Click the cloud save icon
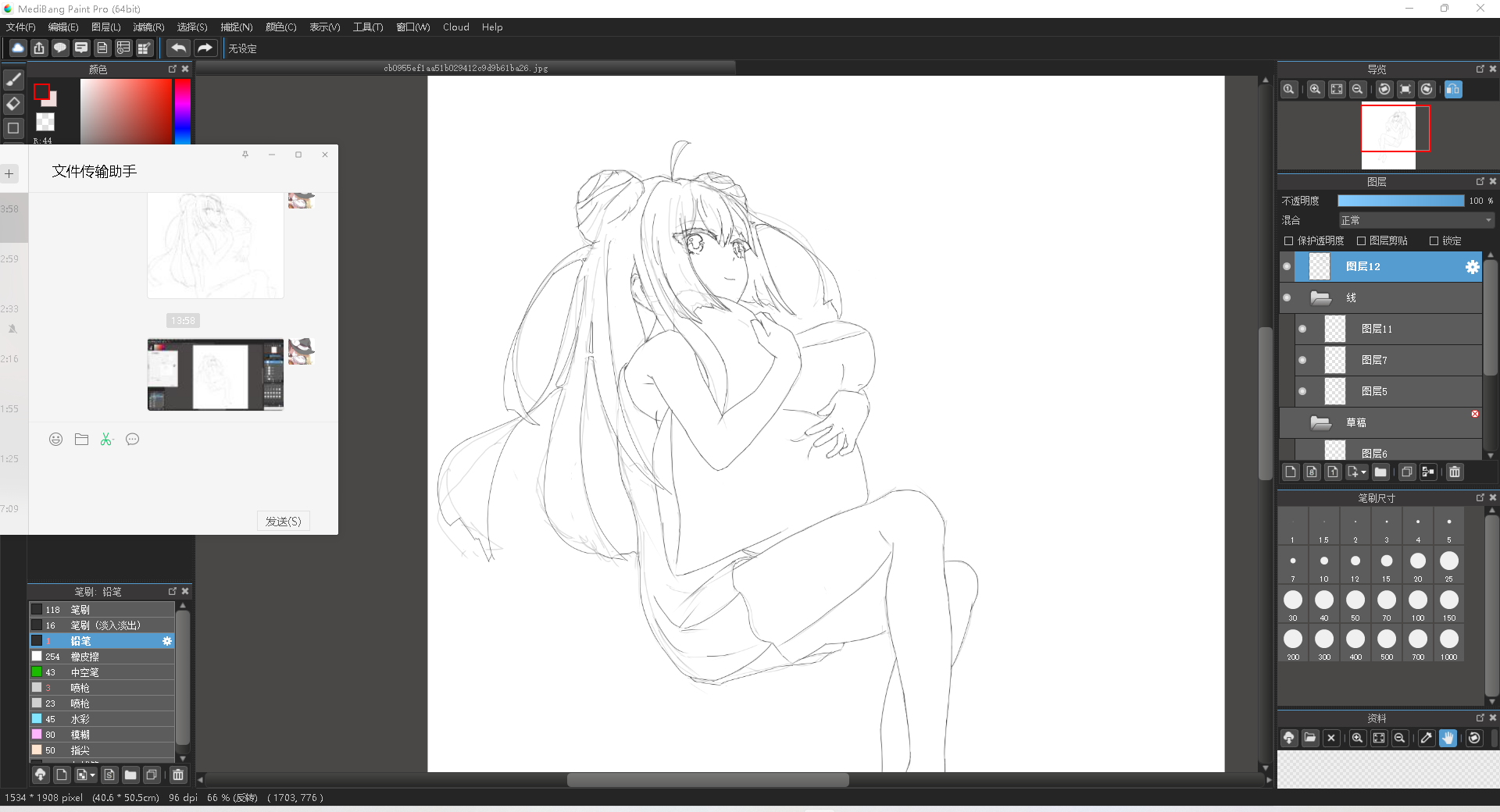1500x812 pixels. click(18, 48)
